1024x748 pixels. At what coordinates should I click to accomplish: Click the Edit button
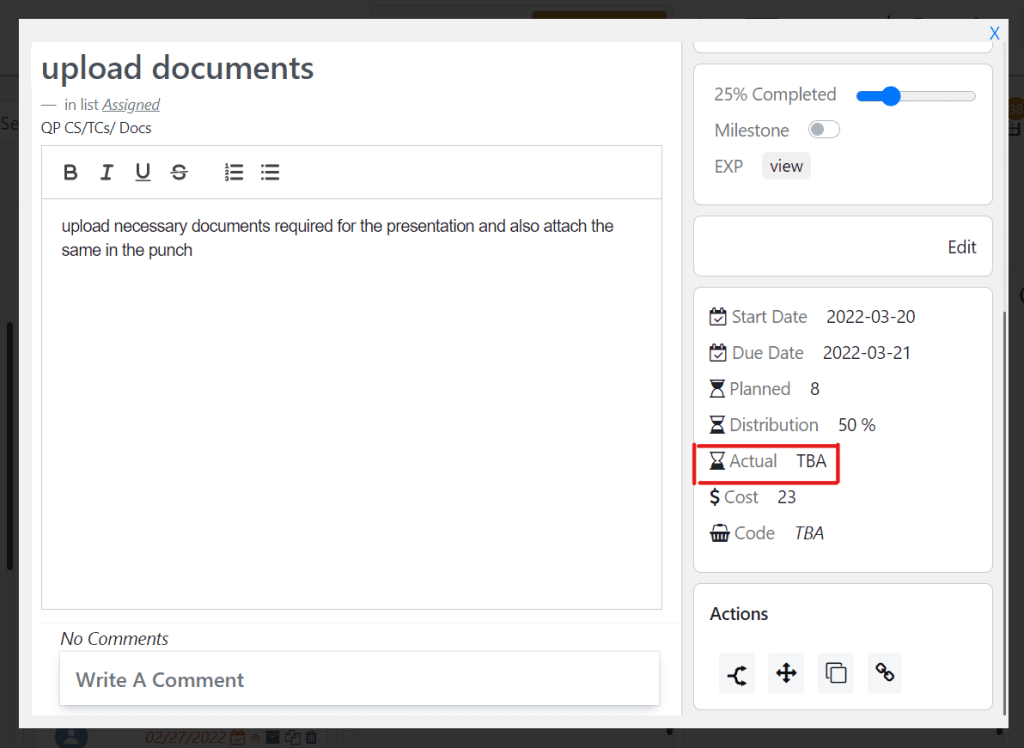coord(962,247)
